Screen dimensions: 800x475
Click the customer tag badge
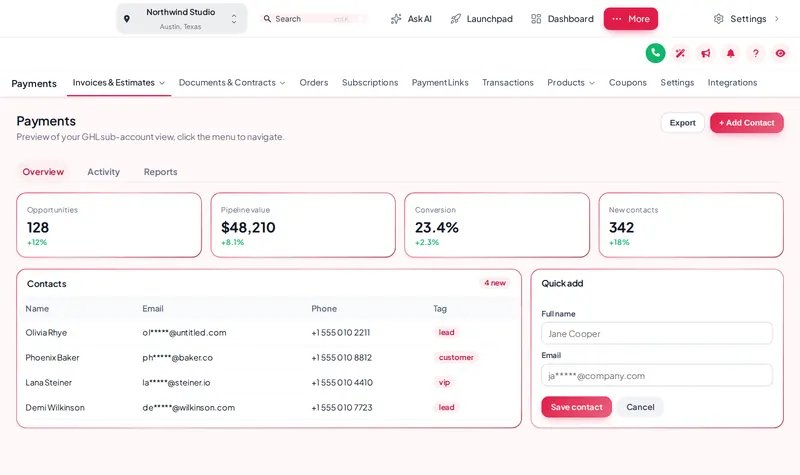click(x=456, y=358)
